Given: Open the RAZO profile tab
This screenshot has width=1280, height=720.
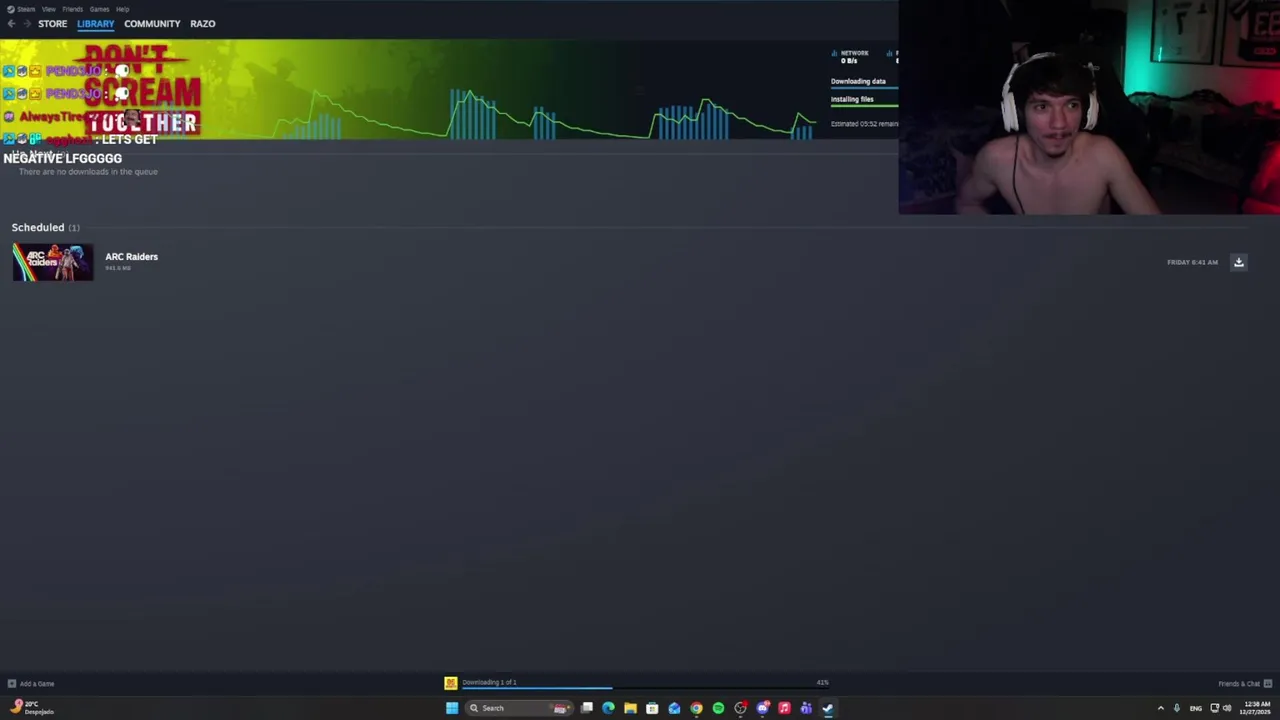Looking at the screenshot, I should coord(203,24).
